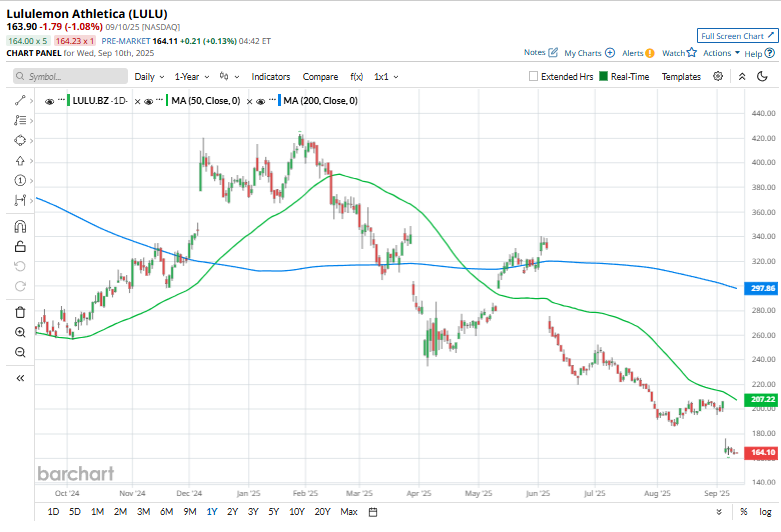Click the trash delete drawings icon
The image size is (781, 532).
click(20, 312)
